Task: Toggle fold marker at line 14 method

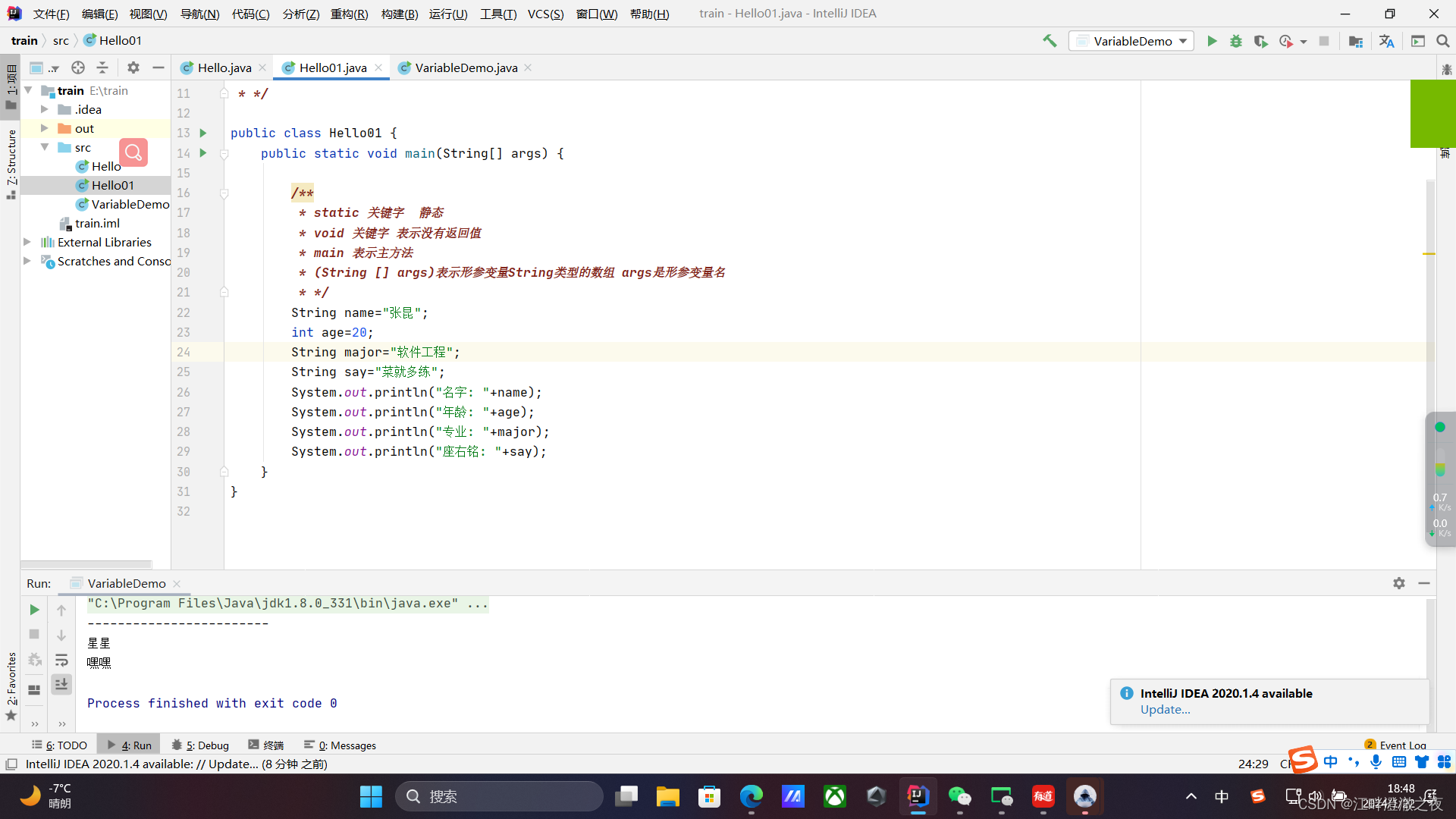Action: click(x=224, y=153)
